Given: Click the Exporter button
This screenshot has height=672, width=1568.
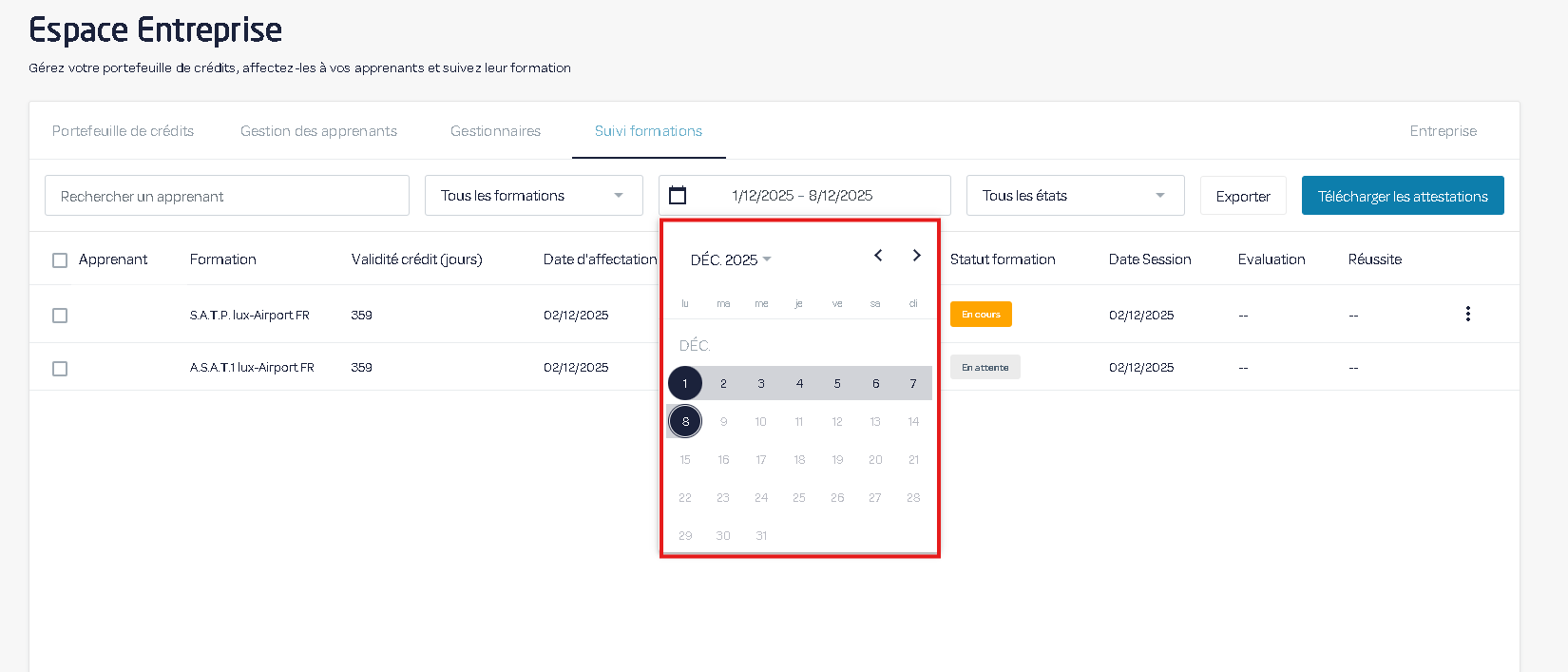Looking at the screenshot, I should pyautogui.click(x=1242, y=196).
